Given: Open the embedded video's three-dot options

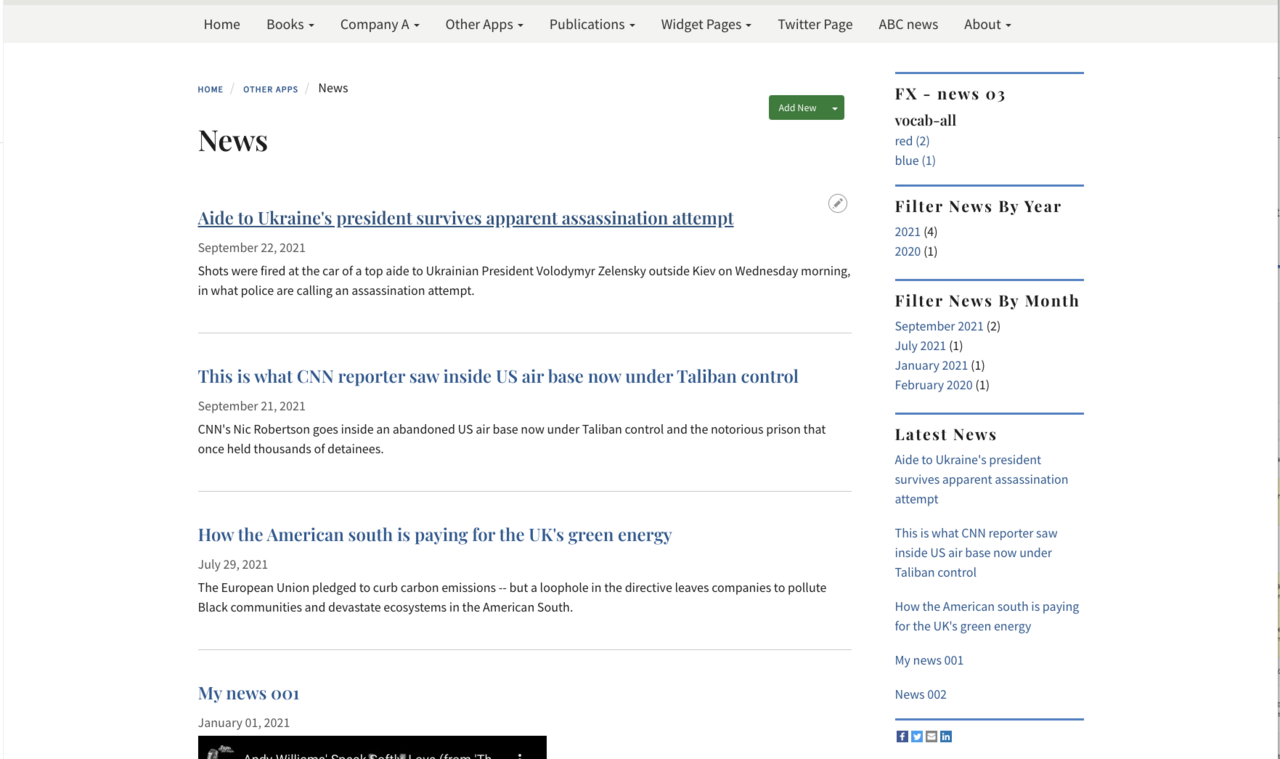Looking at the screenshot, I should pyautogui.click(x=520, y=753).
